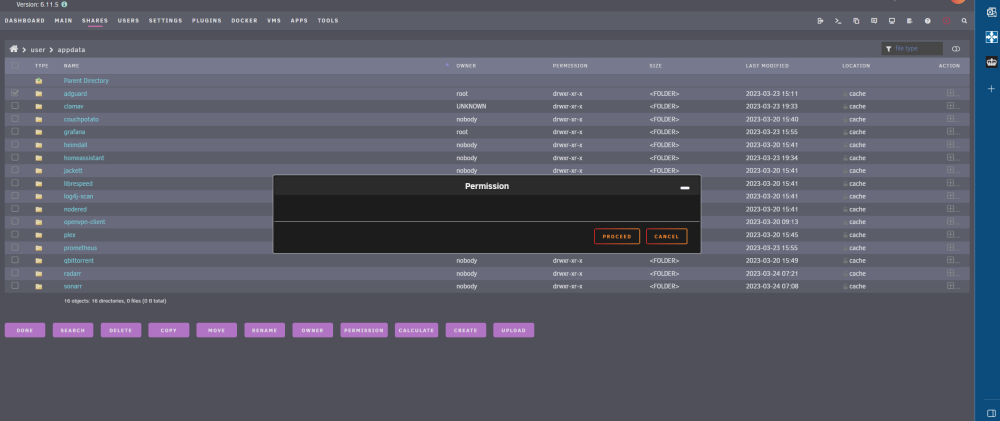Click the sidebar layout icon at bottom
The width and height of the screenshot is (1000, 421).
tap(991, 413)
